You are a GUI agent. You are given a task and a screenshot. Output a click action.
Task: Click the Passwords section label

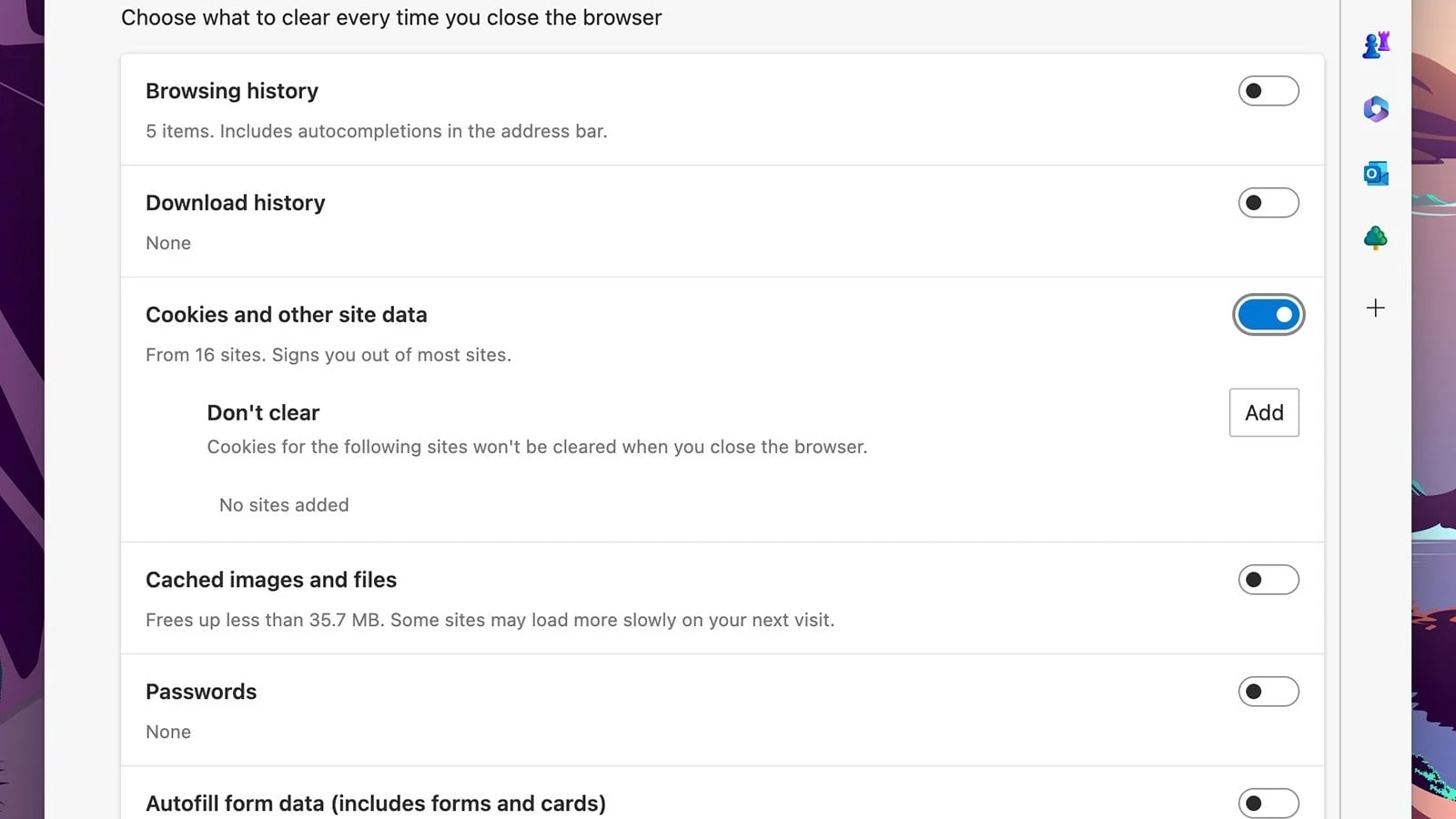(201, 692)
